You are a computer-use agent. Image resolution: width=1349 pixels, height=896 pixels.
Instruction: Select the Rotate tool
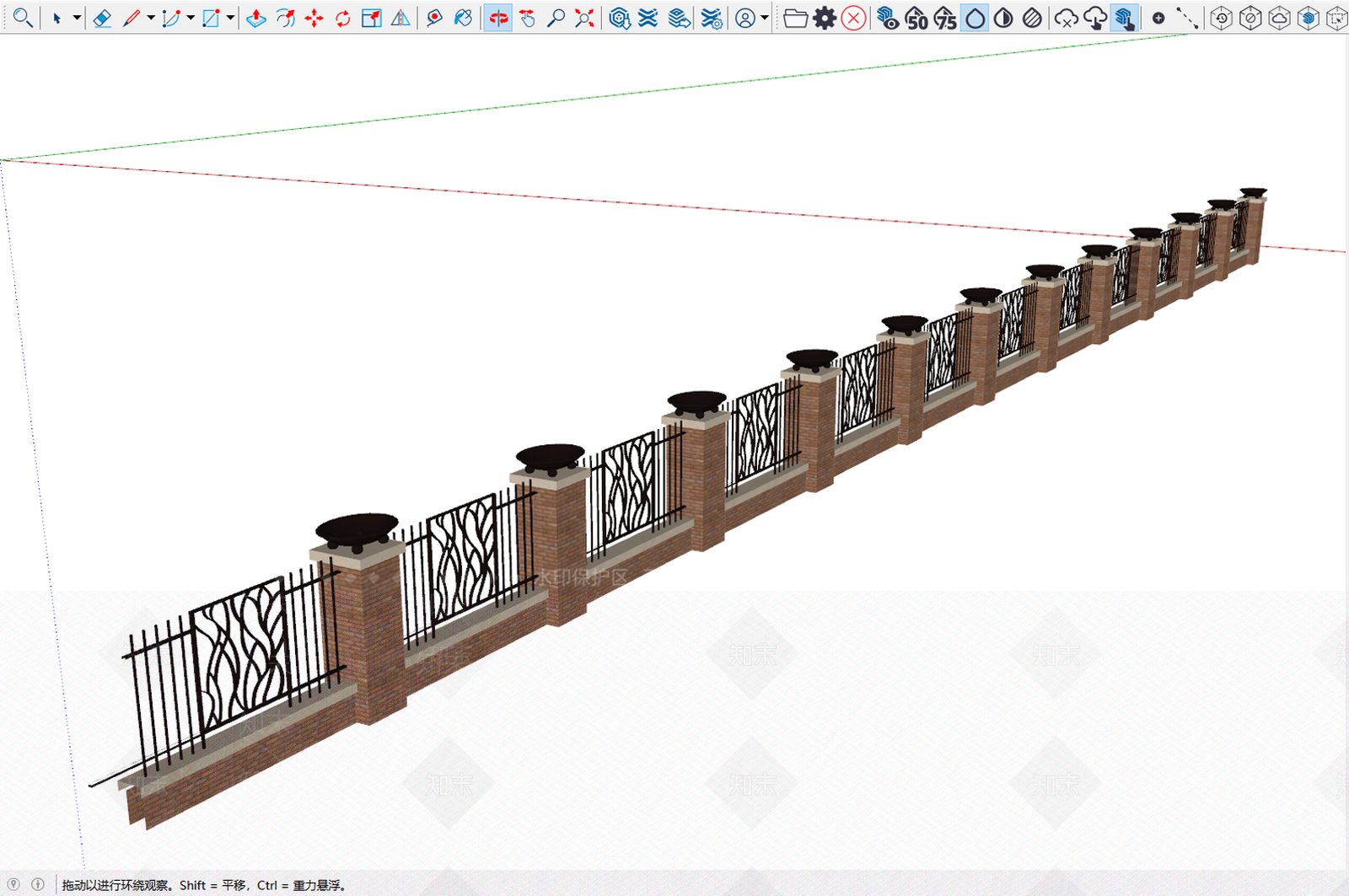[x=343, y=18]
